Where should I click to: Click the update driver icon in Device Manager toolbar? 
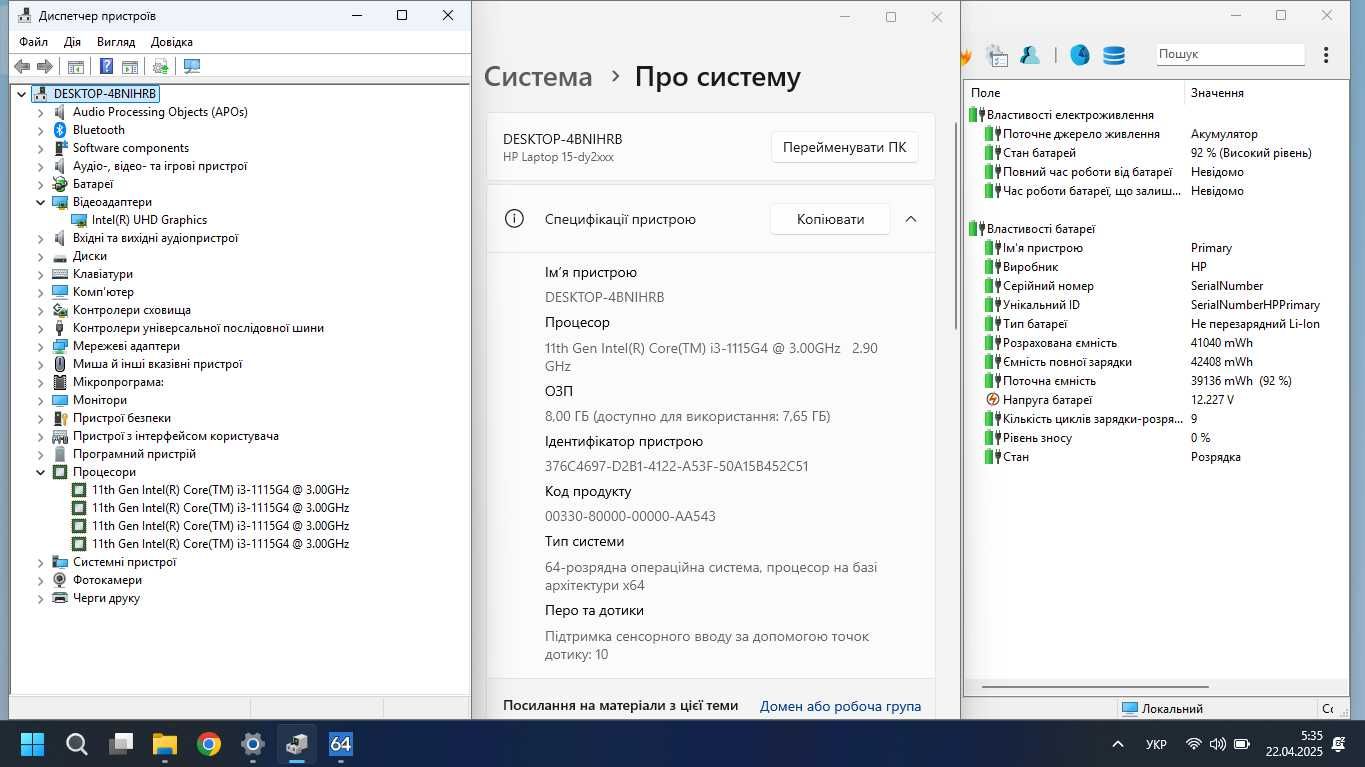160,66
